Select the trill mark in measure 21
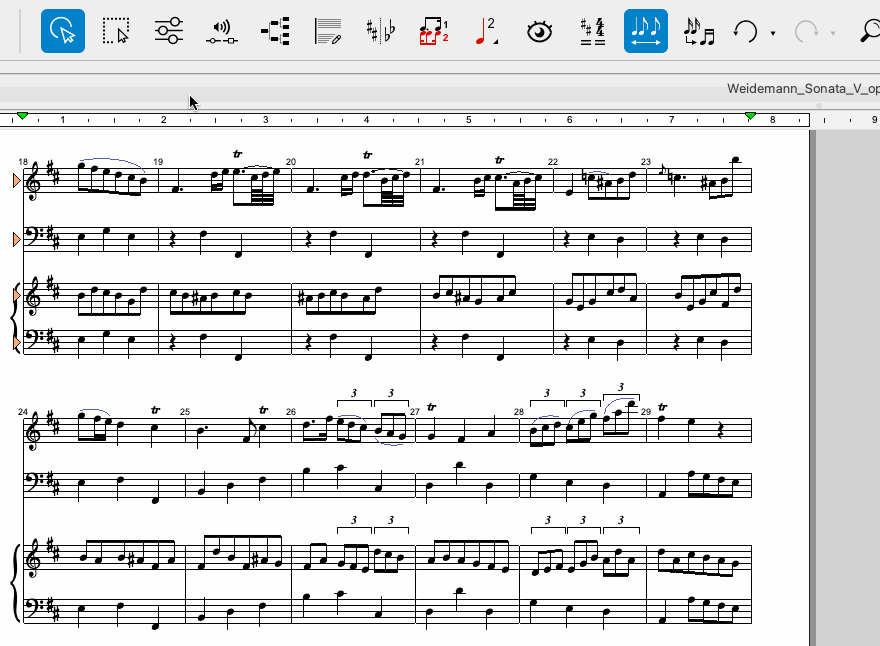Screen dimensions: 880x646 click(x=499, y=160)
